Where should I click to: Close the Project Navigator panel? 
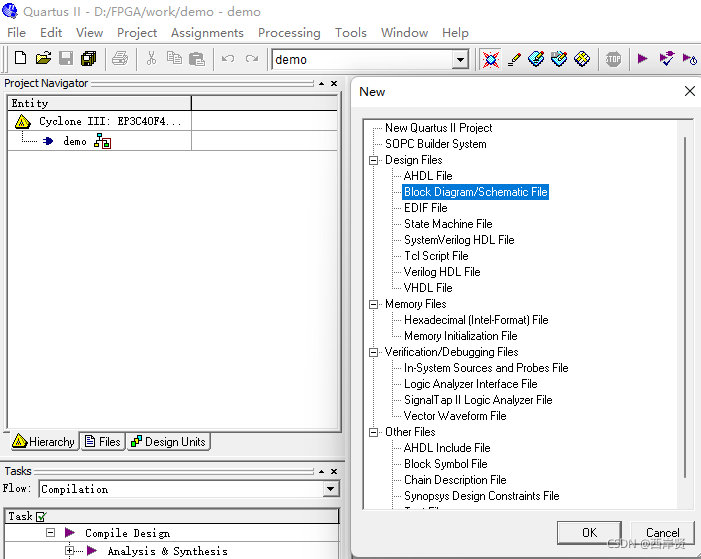(334, 84)
